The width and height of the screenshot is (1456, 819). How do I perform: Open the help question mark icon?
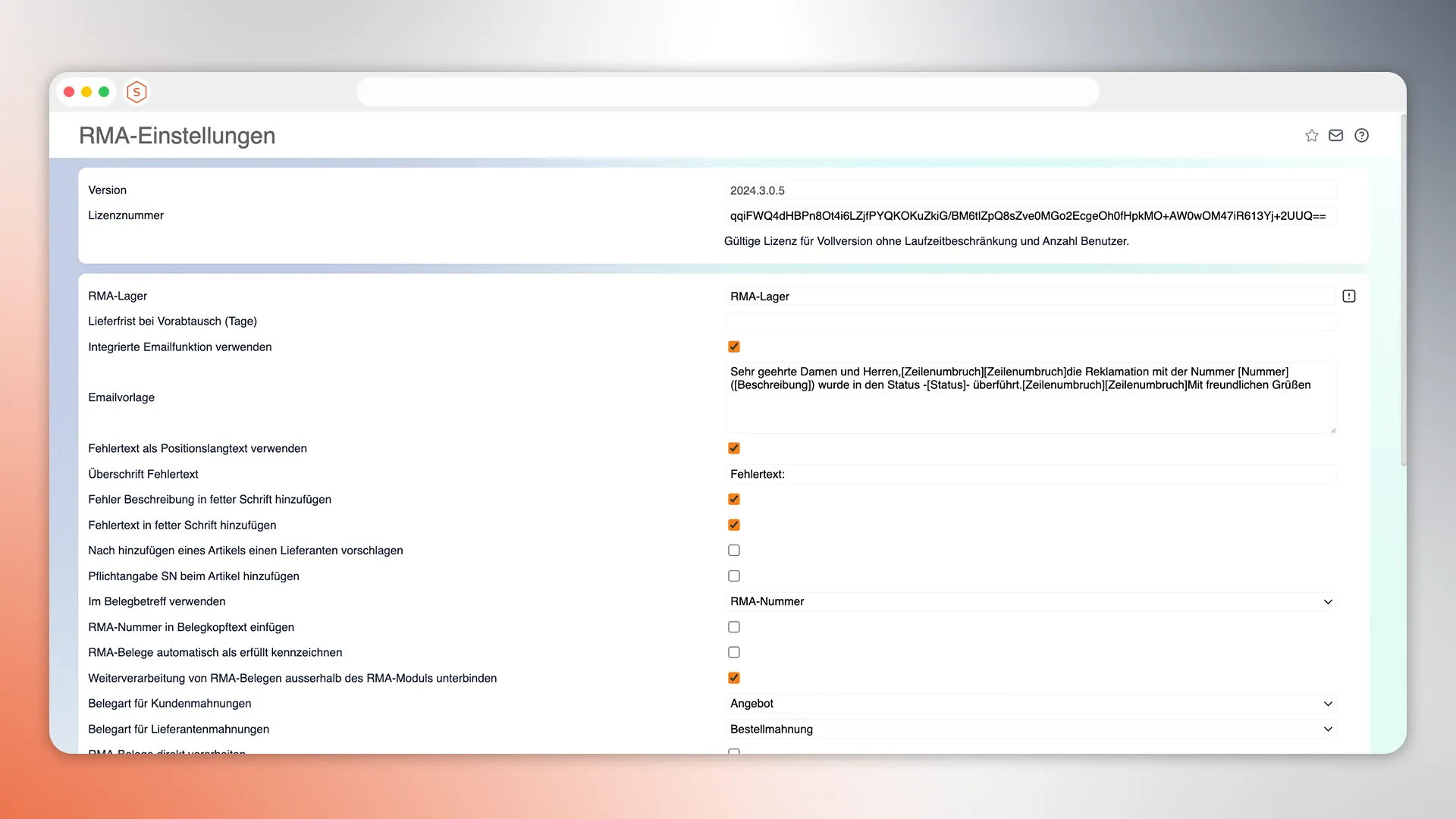click(x=1362, y=136)
